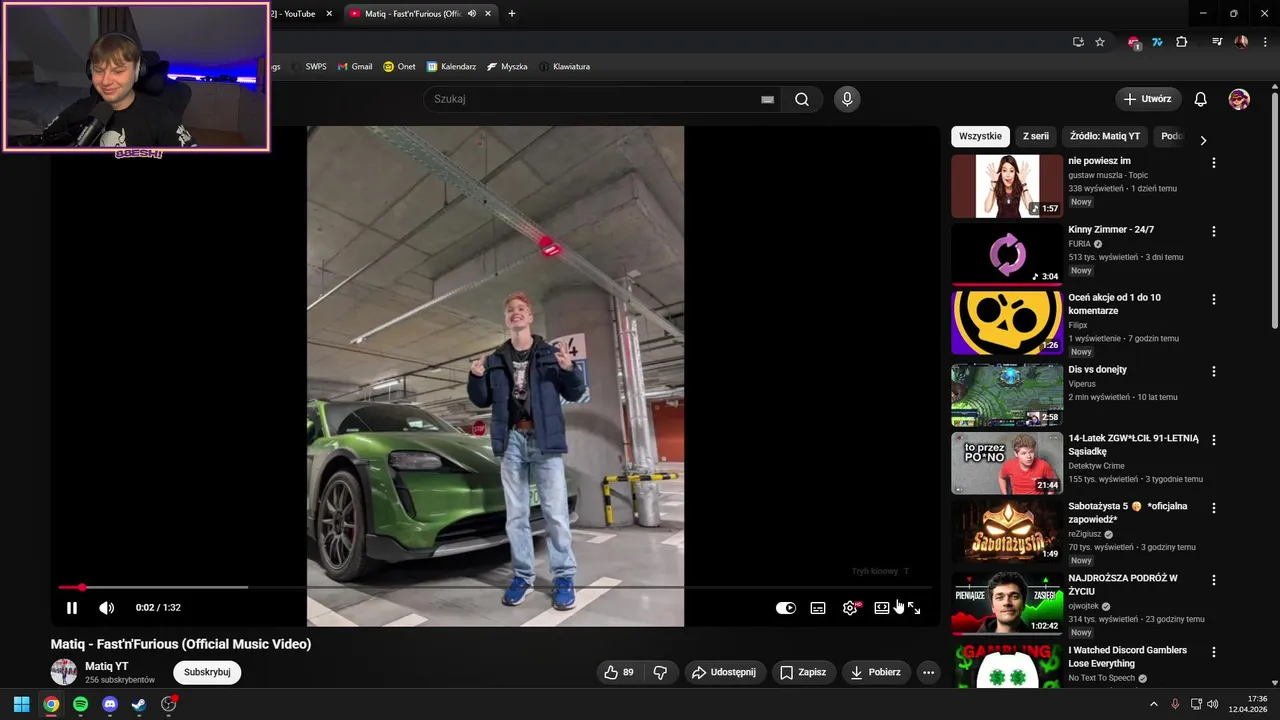This screenshot has width=1280, height=720.
Task: Toggle subtitles/captions in the player
Action: pos(818,608)
